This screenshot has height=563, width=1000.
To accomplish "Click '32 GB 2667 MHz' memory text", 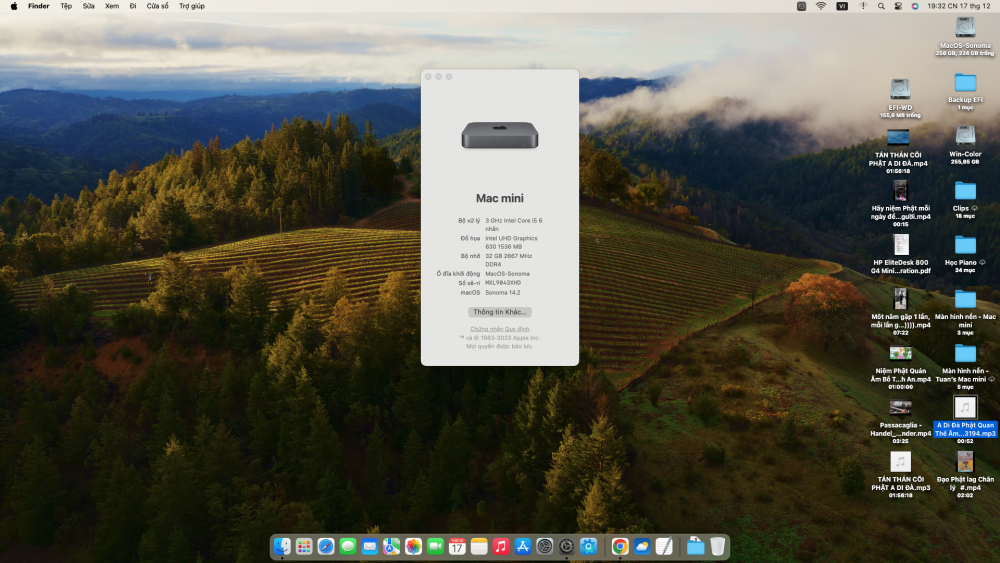I will point(508,256).
